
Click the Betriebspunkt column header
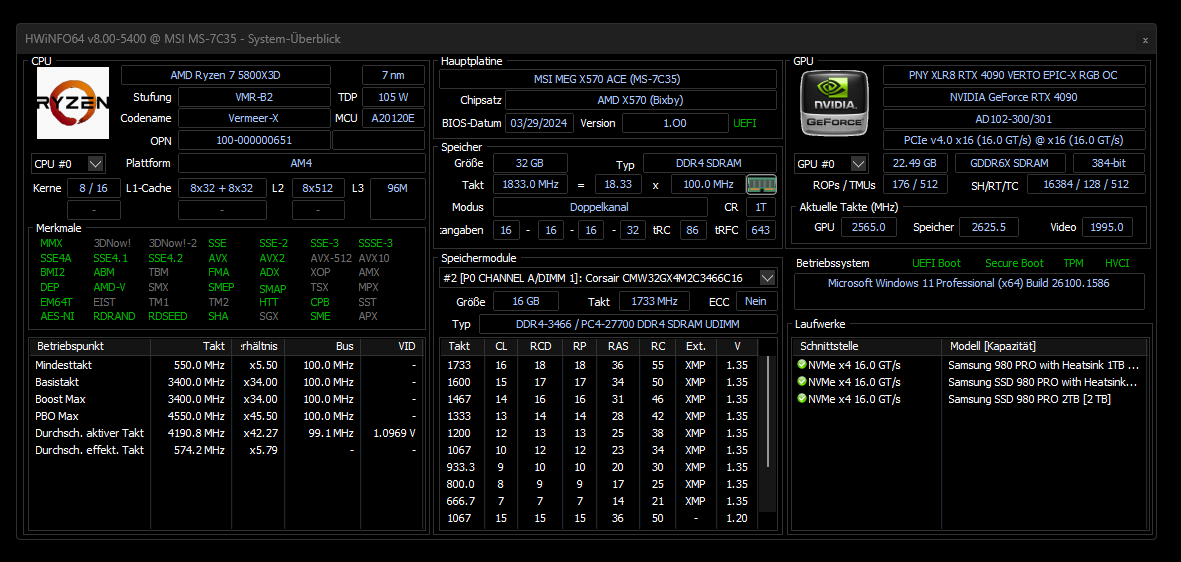[x=90, y=347]
